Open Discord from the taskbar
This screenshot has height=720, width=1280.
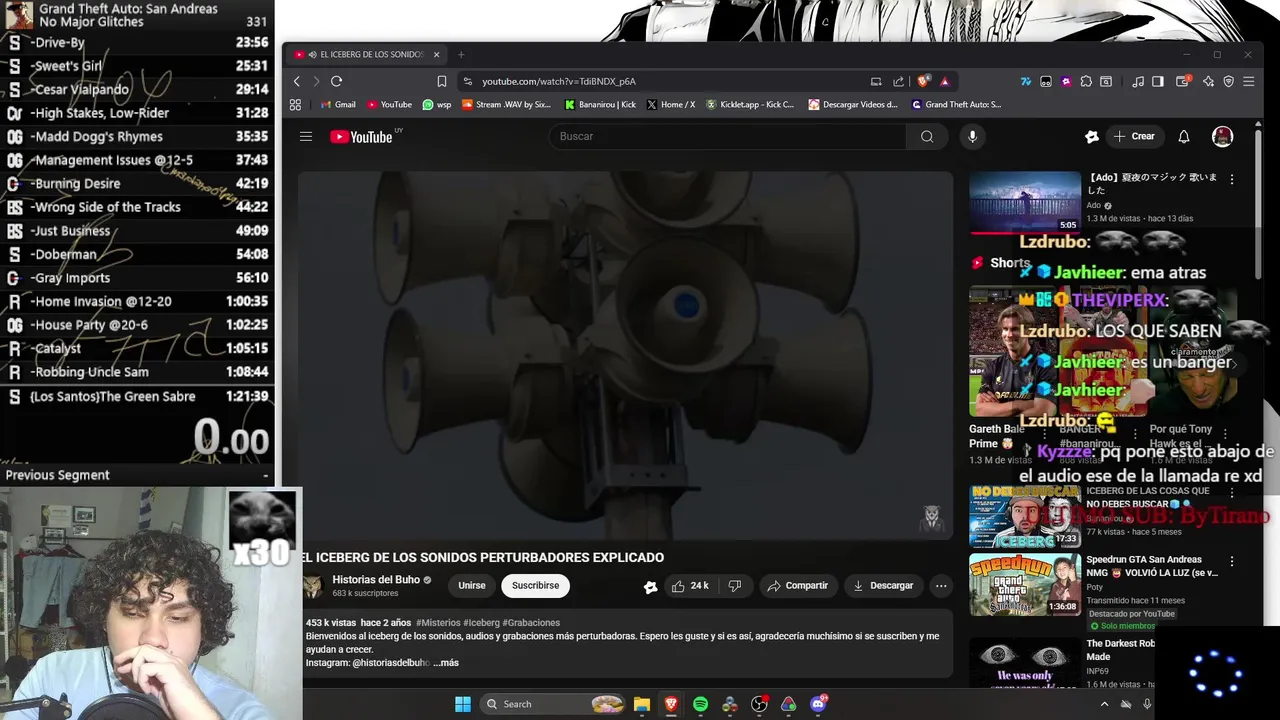pos(818,704)
